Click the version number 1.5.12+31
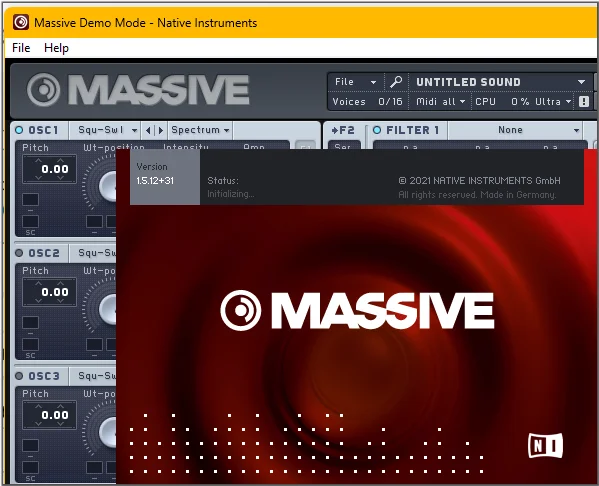Screen dimensions: 599x486 pos(155,180)
